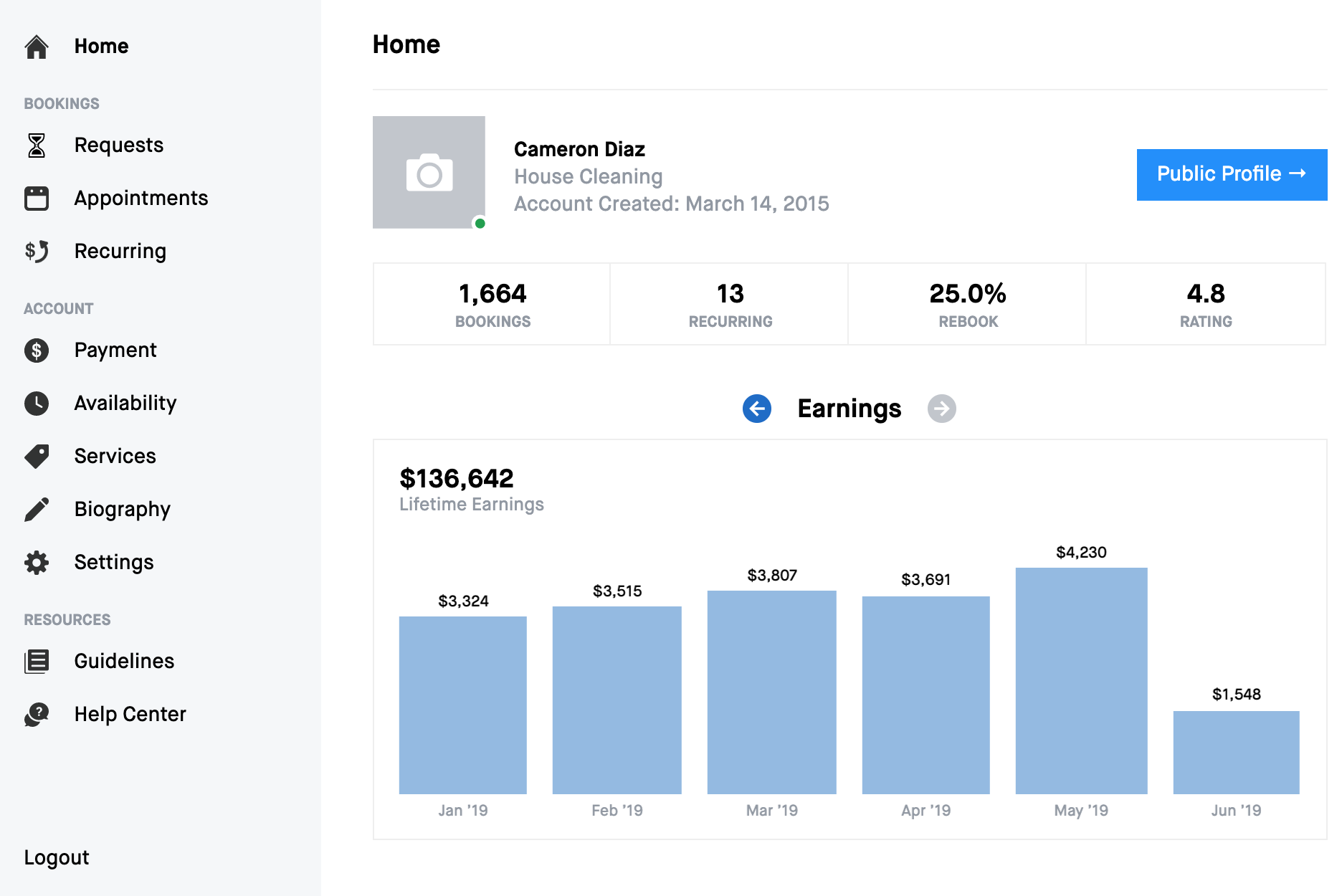
Task: Click the Payment dollar coin icon
Action: coord(37,351)
